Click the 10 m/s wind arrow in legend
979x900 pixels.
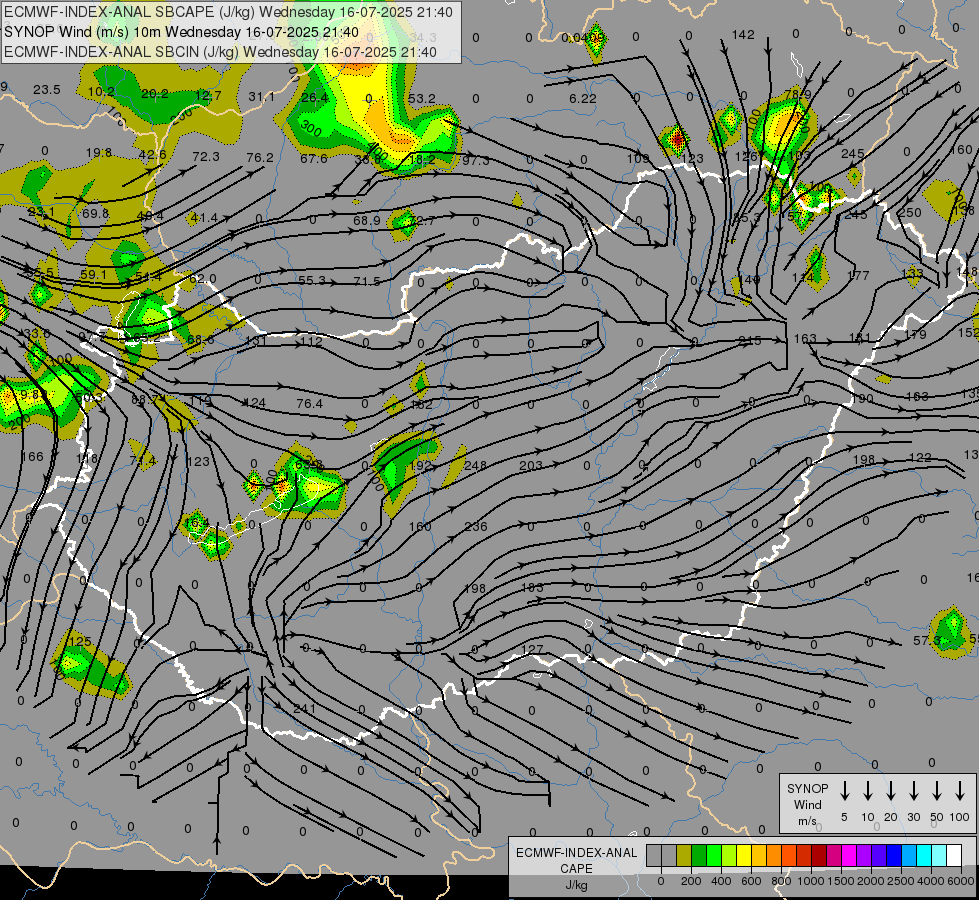[x=867, y=790]
